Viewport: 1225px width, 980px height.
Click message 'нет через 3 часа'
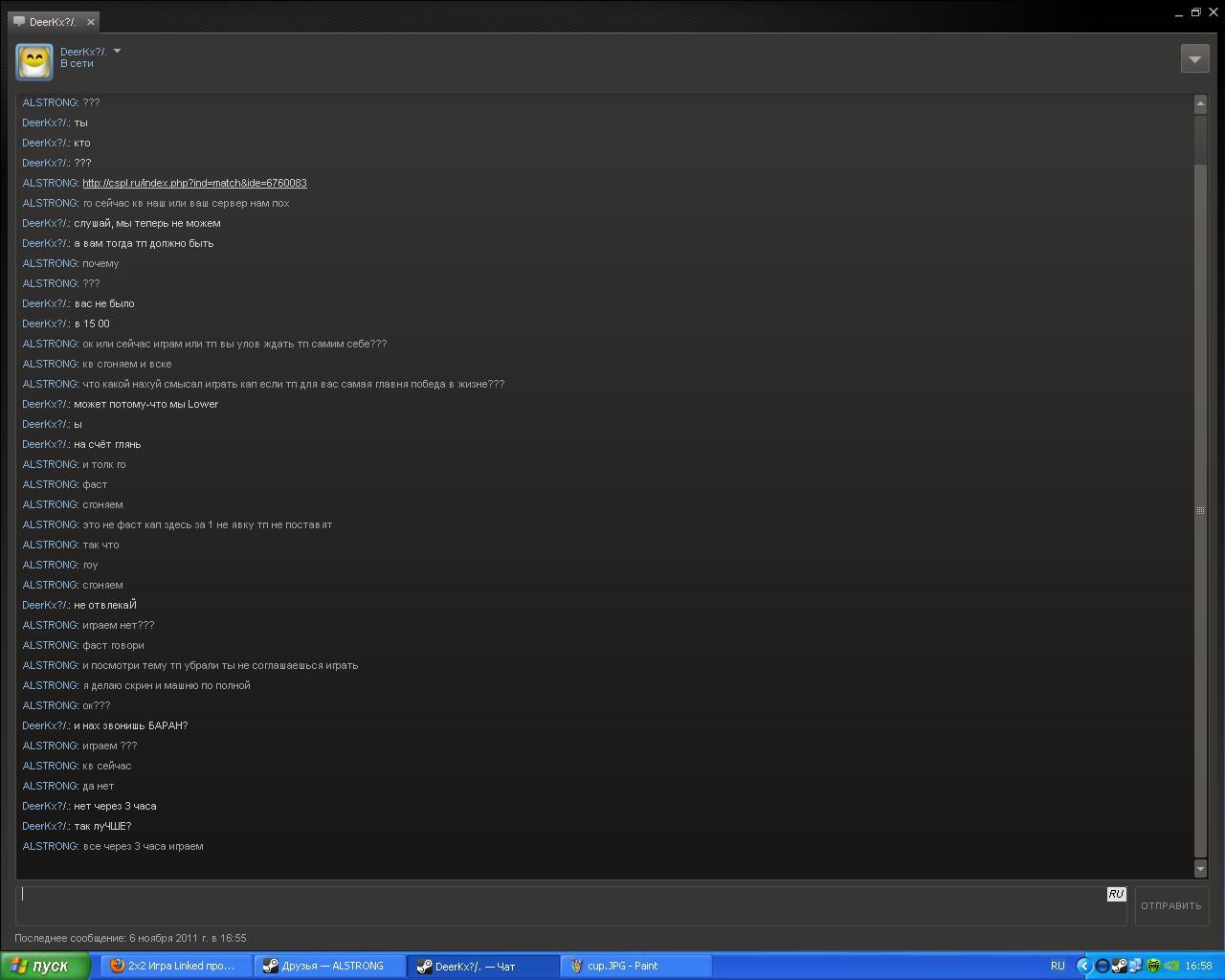[x=115, y=806]
